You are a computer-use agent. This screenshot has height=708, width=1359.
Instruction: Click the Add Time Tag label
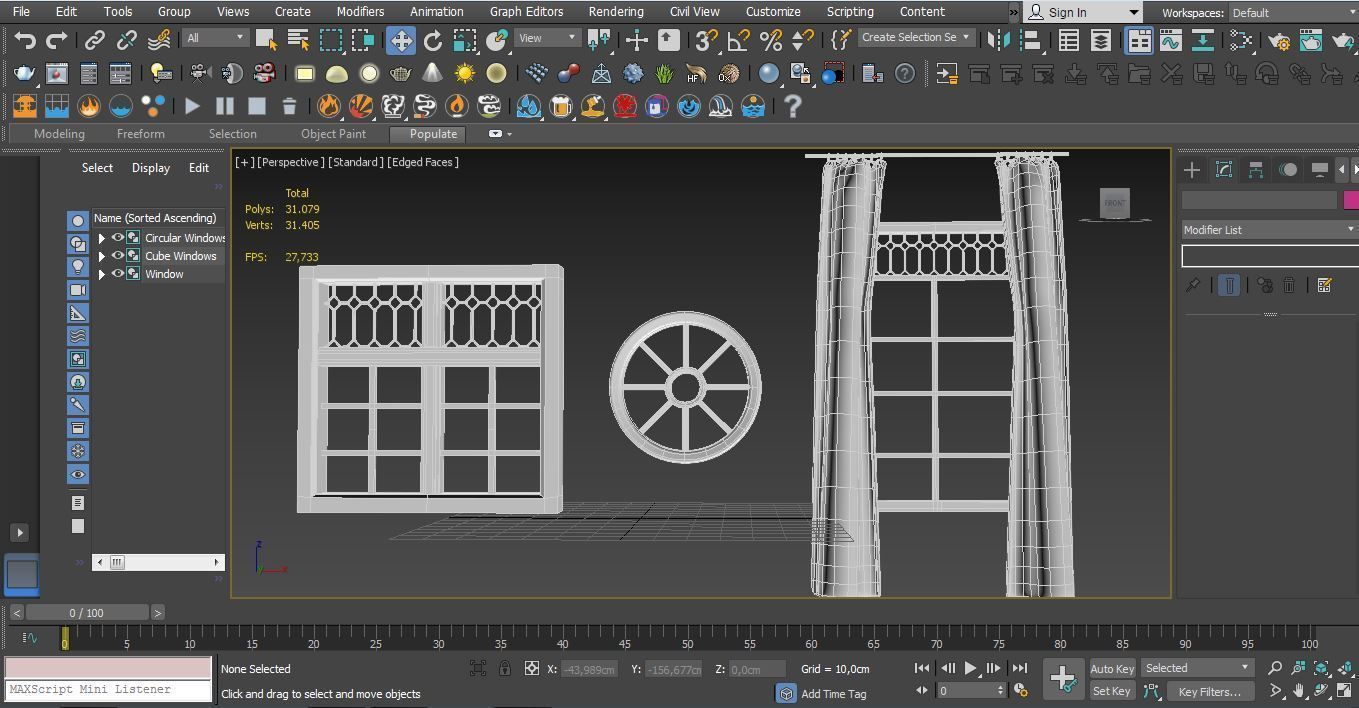tap(833, 693)
